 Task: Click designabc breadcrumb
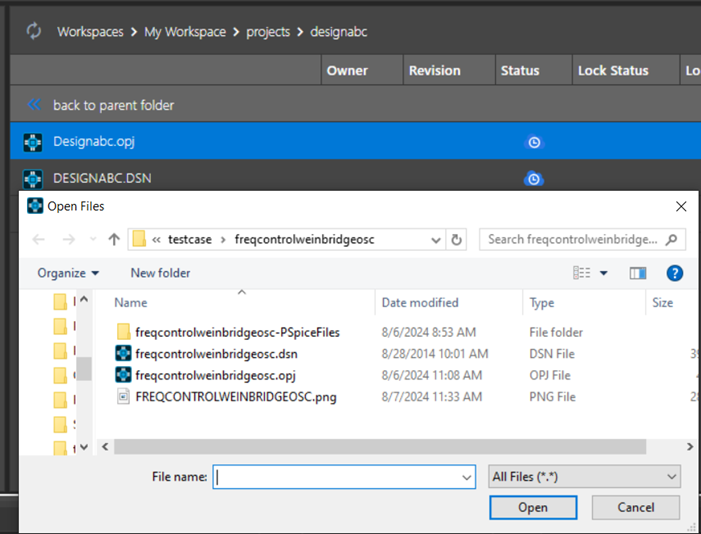click(x=338, y=32)
